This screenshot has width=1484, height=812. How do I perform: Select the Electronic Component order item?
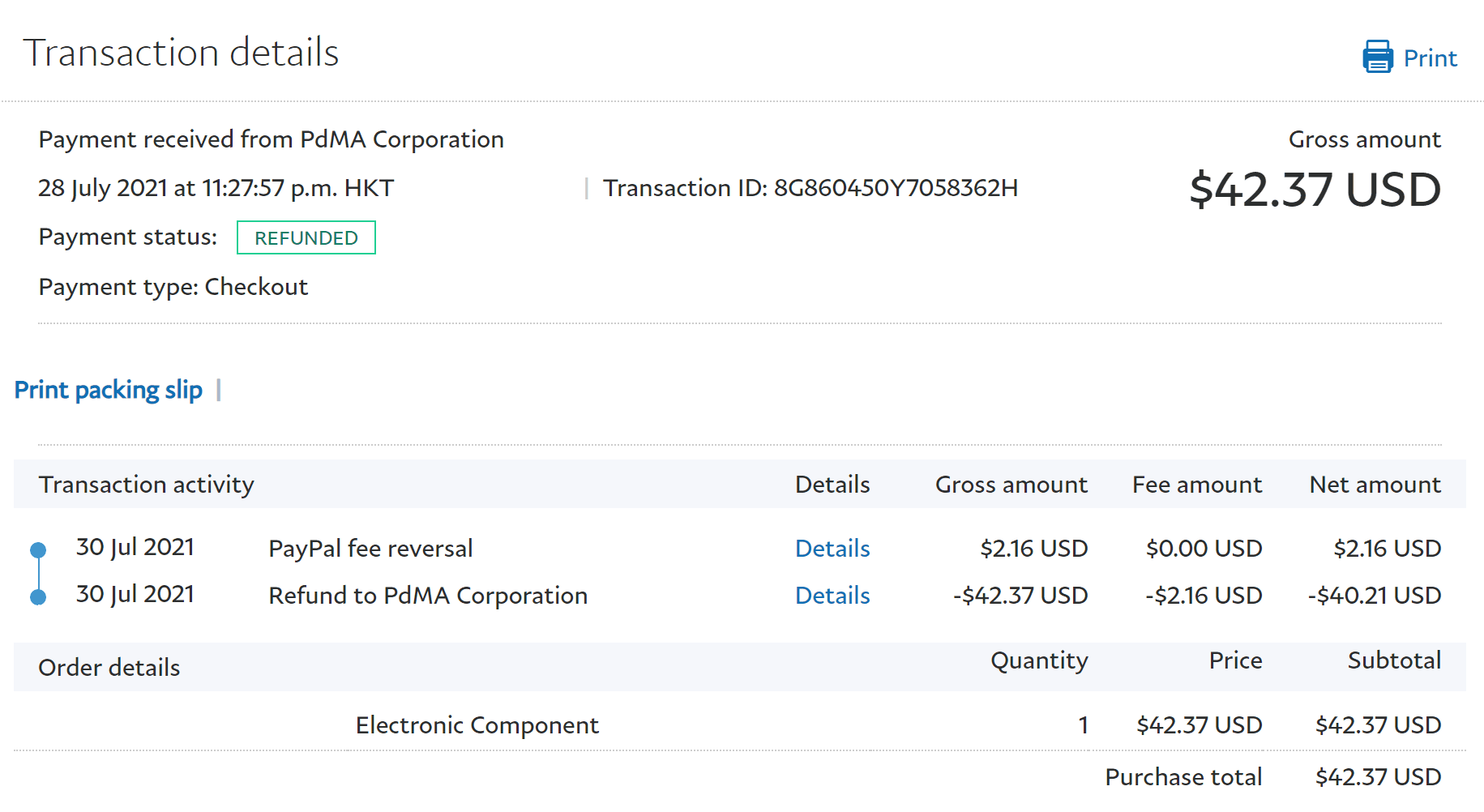tap(477, 725)
